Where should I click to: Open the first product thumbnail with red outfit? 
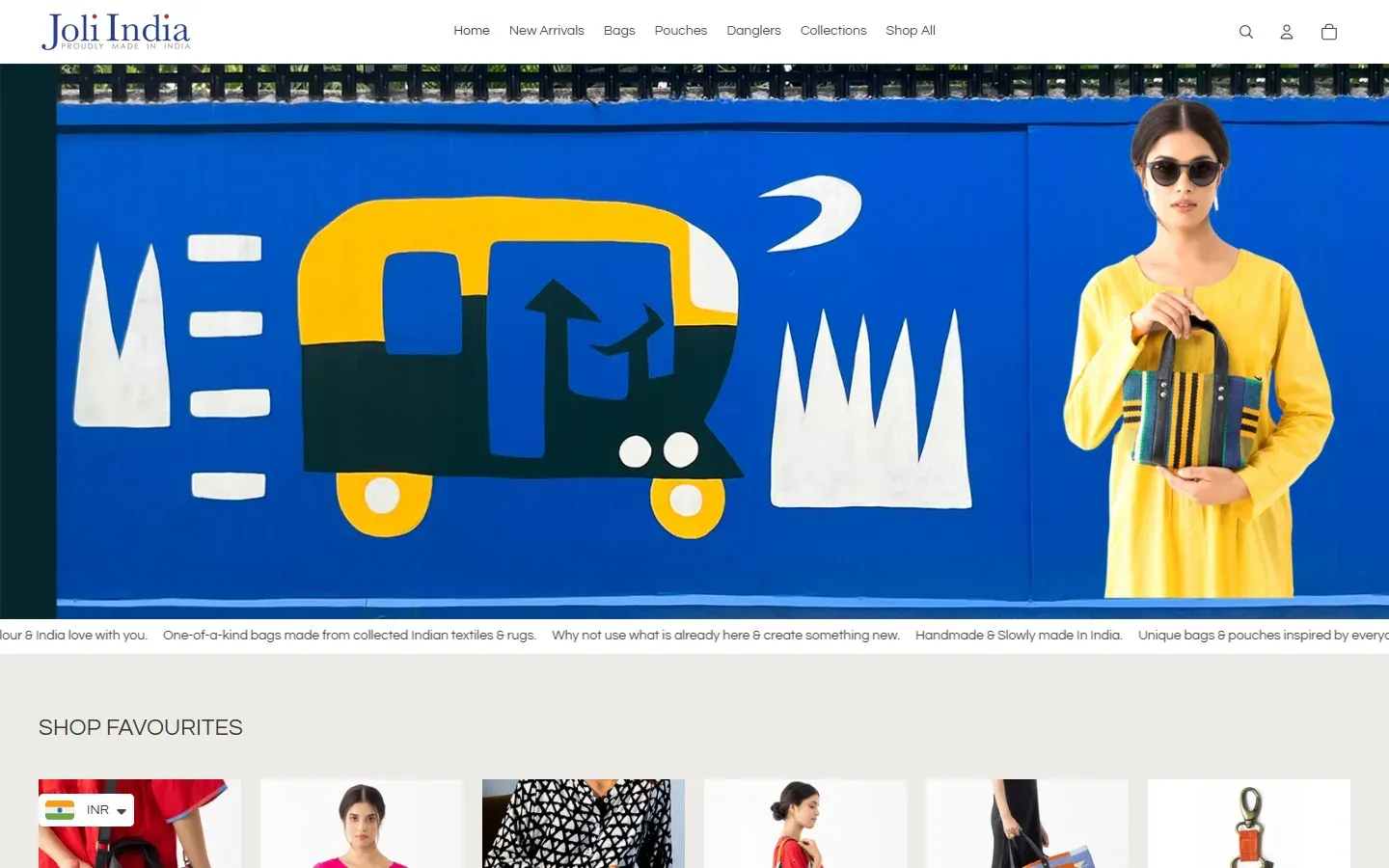(x=140, y=824)
